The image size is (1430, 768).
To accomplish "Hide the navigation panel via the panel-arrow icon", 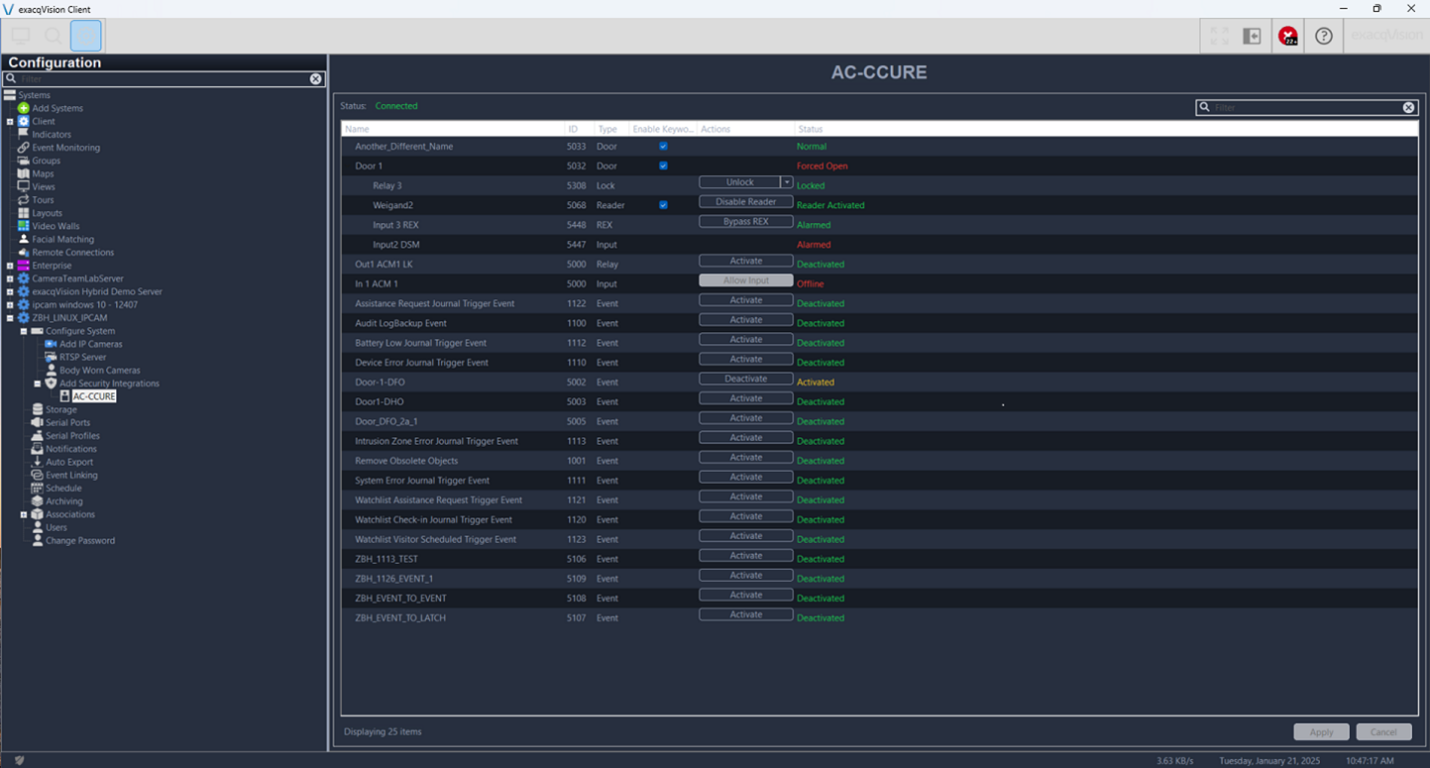I will (x=1252, y=36).
